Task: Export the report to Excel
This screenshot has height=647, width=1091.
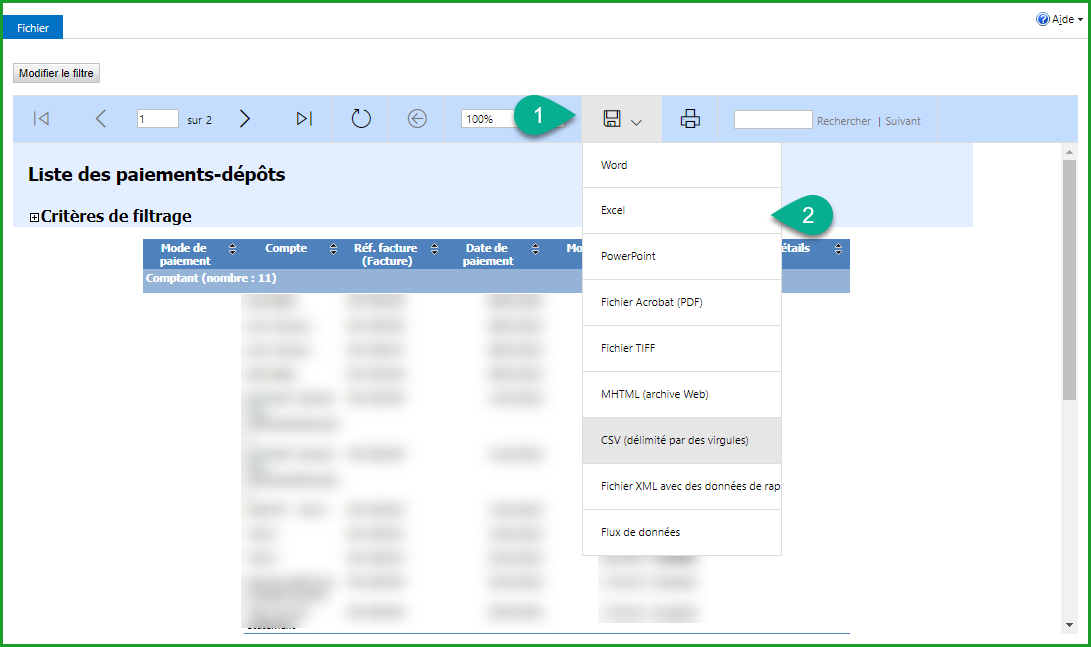Action: [x=613, y=211]
